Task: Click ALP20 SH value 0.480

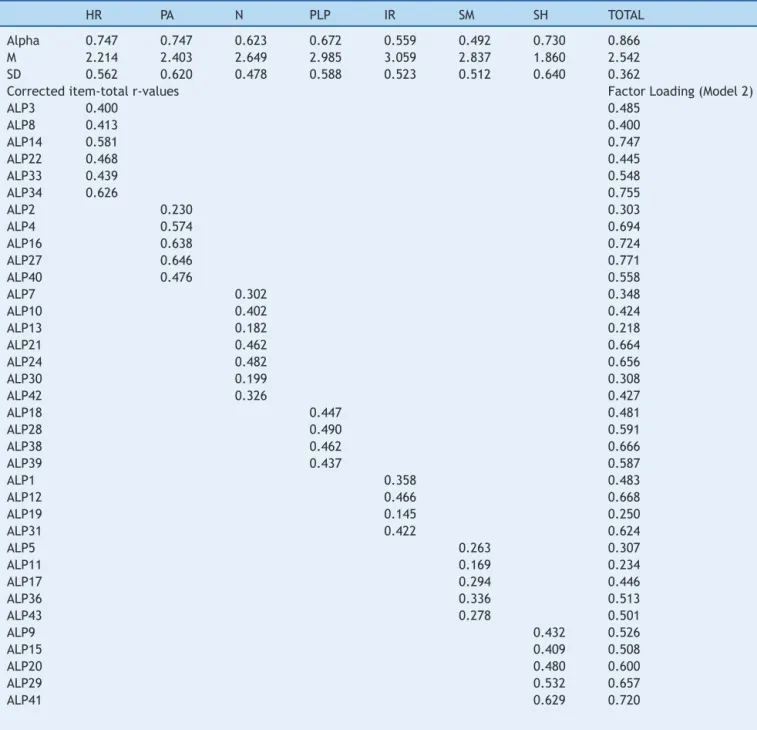Action: click(x=549, y=666)
